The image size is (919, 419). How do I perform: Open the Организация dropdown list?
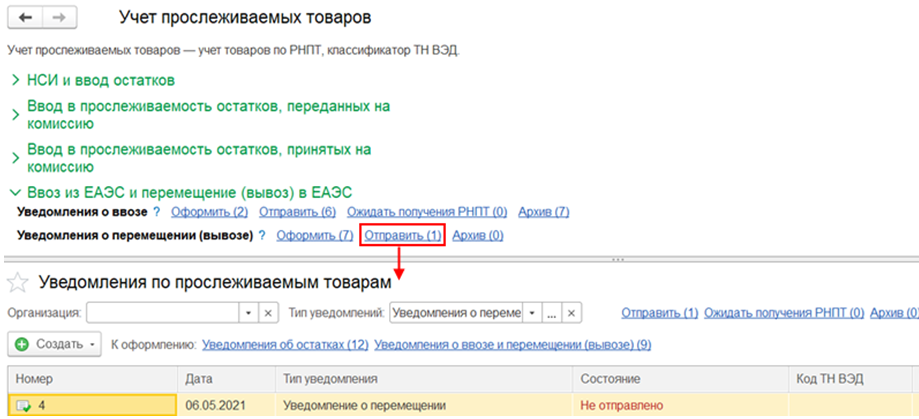(x=248, y=313)
